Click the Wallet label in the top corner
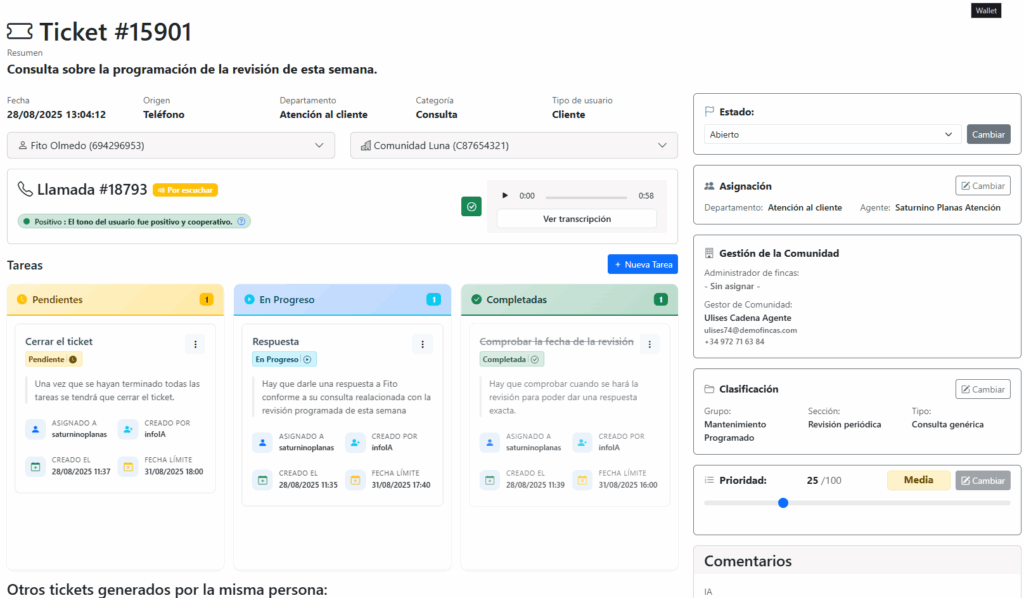The width and height of the screenshot is (1024, 598). click(986, 11)
